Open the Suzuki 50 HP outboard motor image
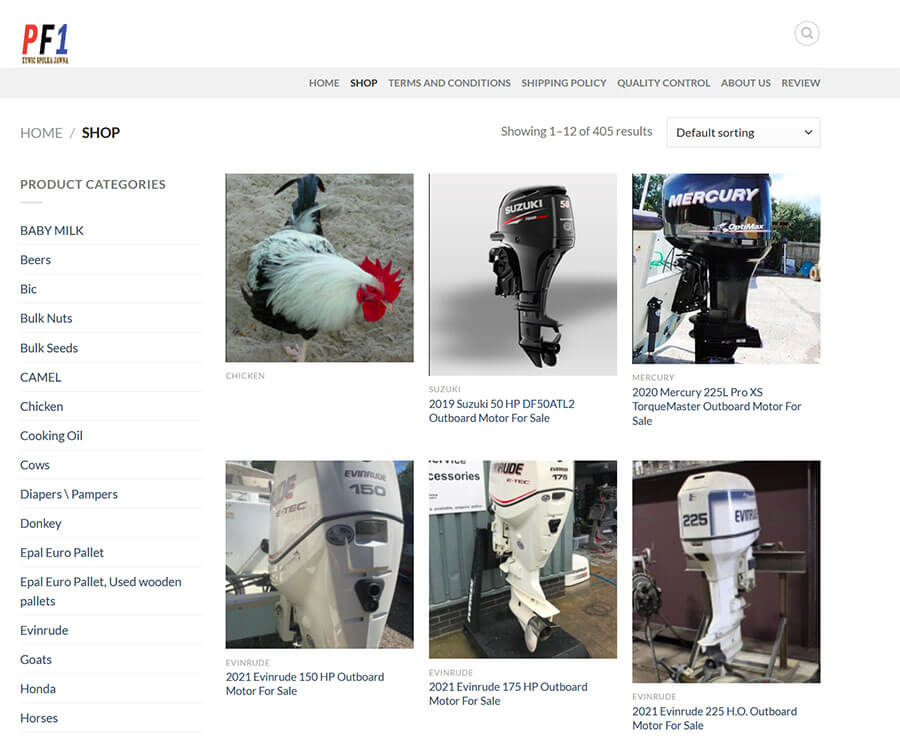This screenshot has height=737, width=900. (x=522, y=274)
